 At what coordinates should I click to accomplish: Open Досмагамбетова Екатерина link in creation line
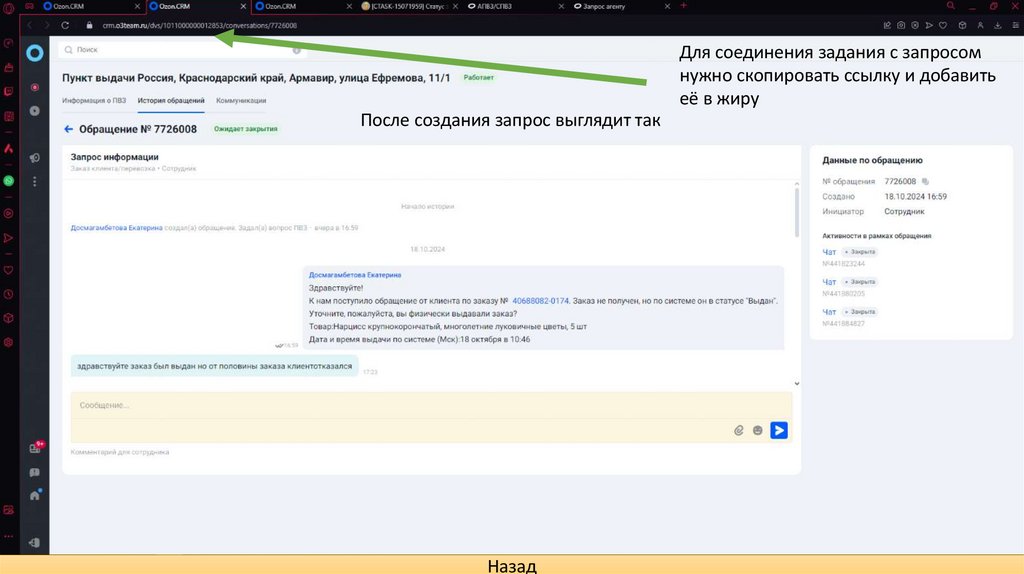116,228
